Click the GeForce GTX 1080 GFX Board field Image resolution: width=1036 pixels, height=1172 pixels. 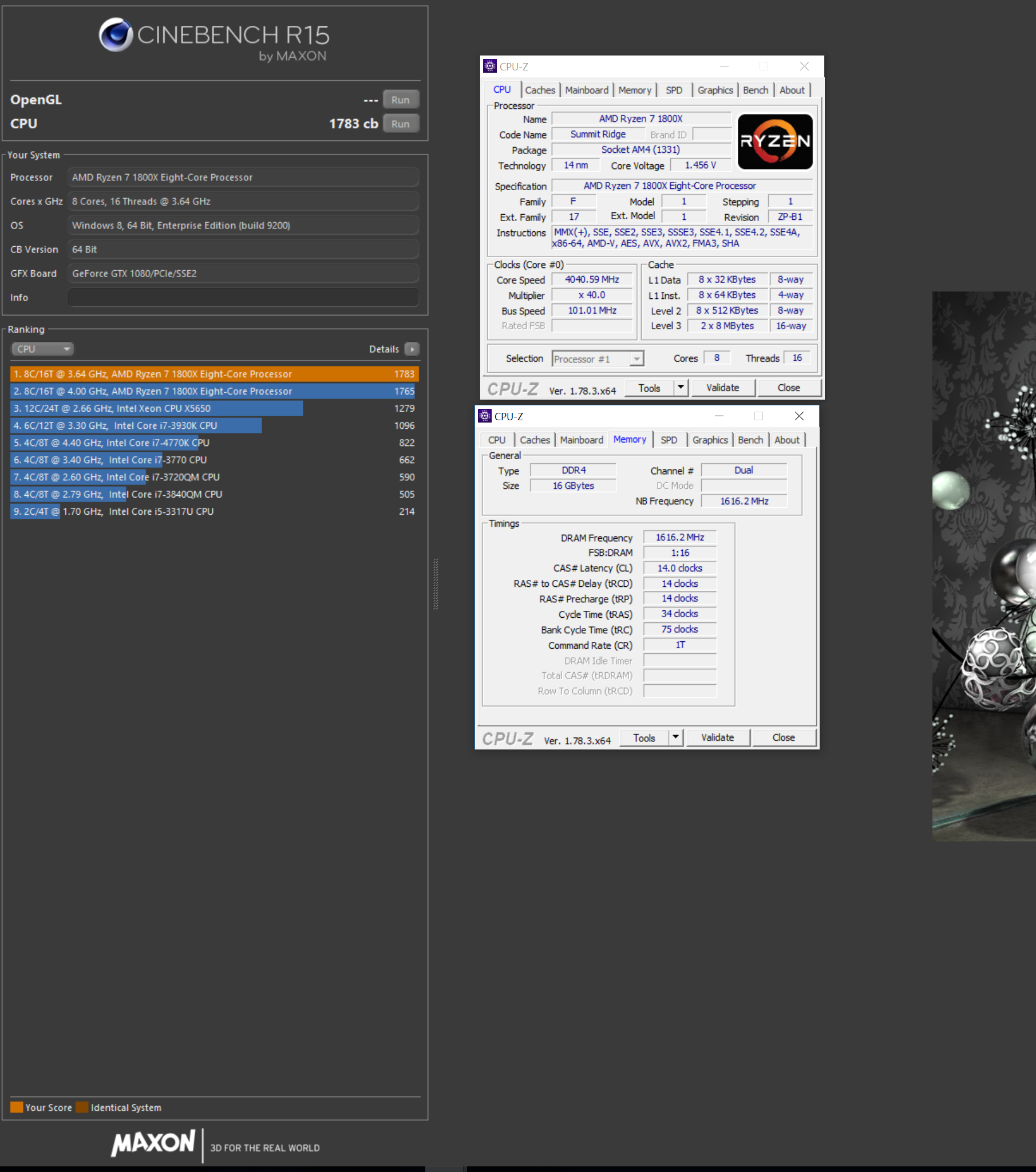click(x=243, y=274)
